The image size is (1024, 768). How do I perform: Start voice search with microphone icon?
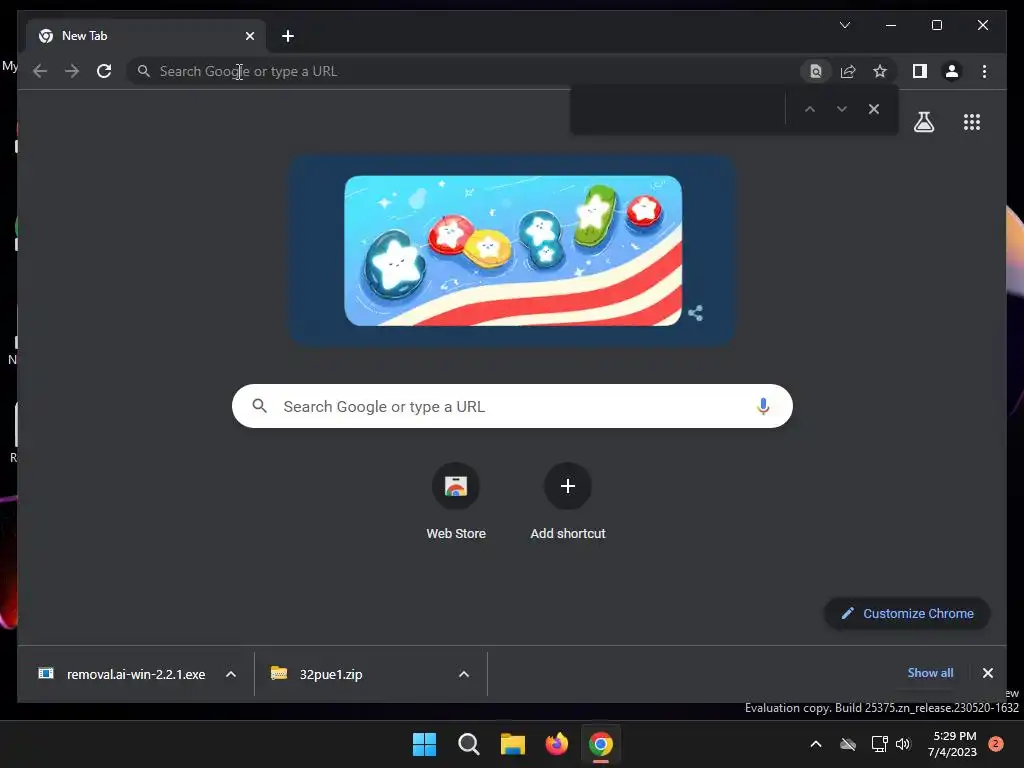click(763, 406)
